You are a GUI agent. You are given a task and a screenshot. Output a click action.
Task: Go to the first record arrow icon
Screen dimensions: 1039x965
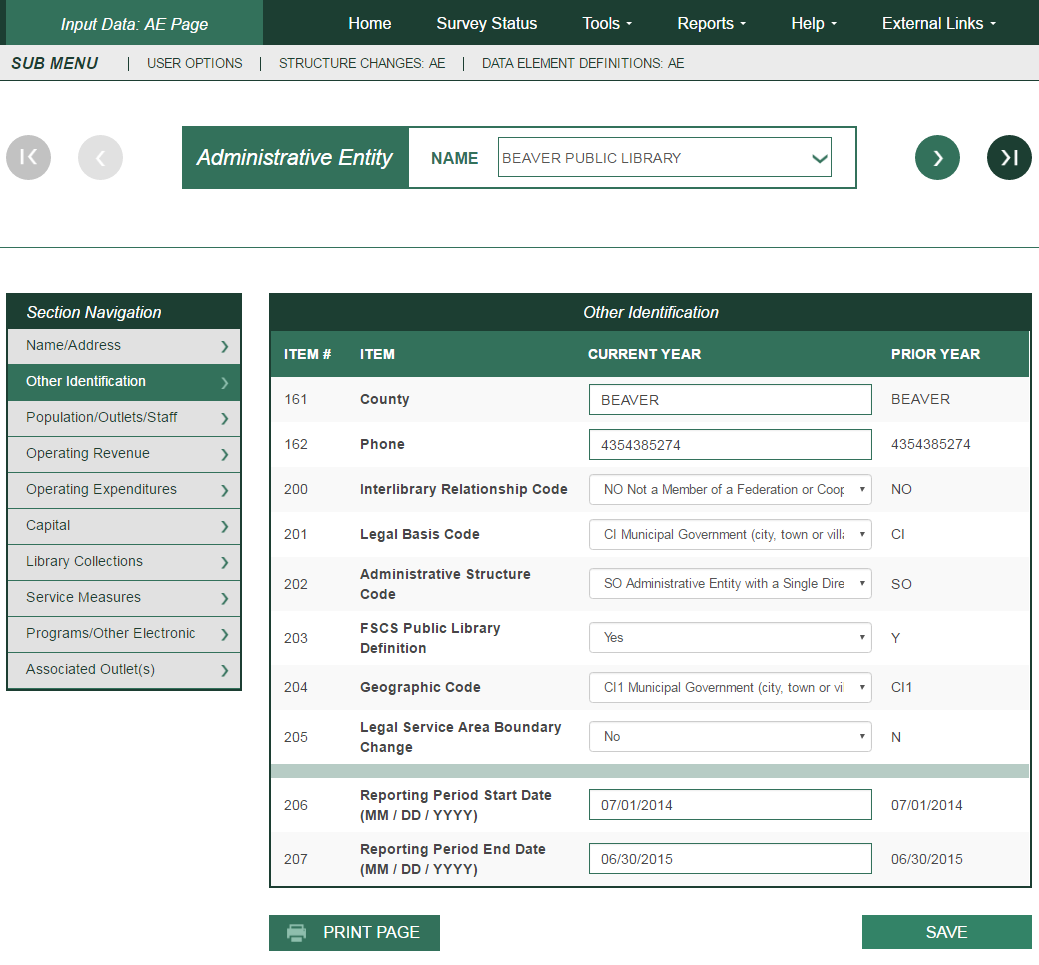(x=28, y=157)
